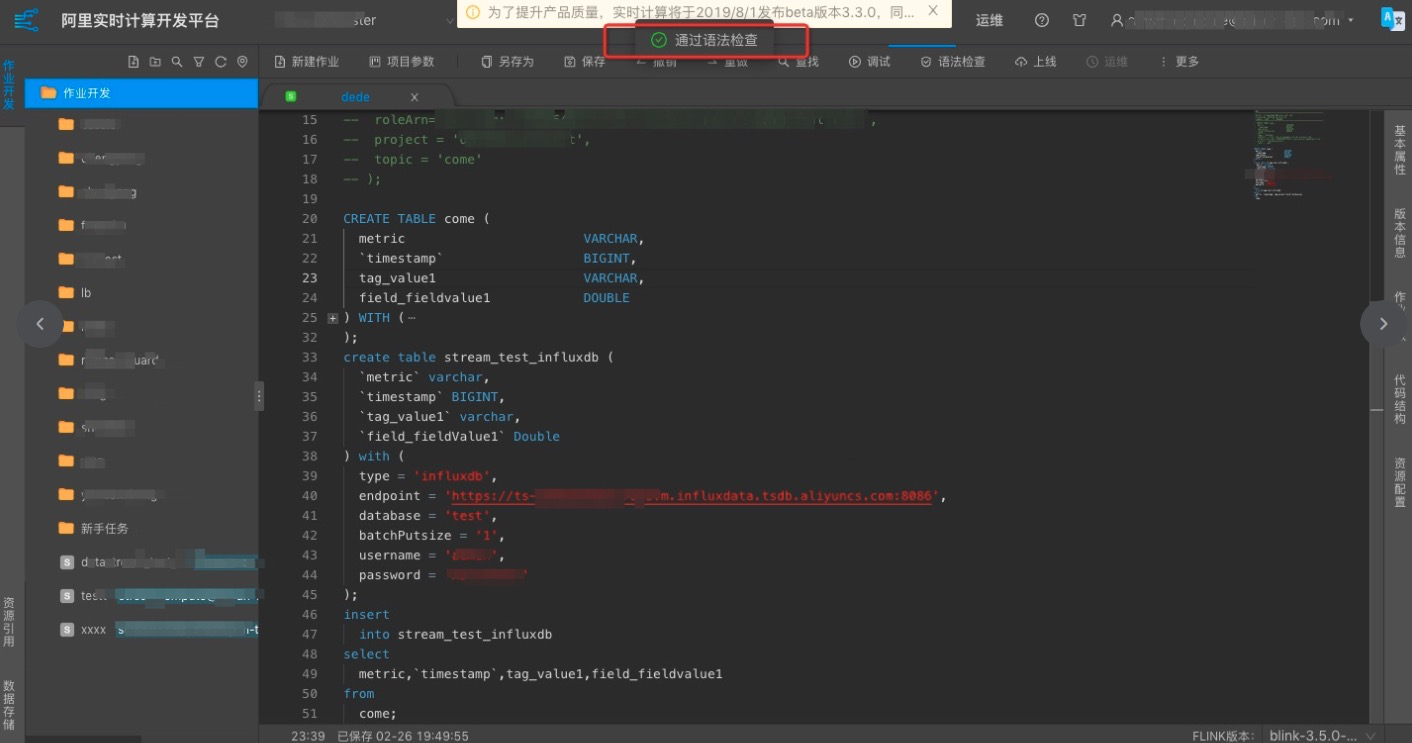Open 版本信息 right side panel
1412x743 pixels.
point(1400,233)
